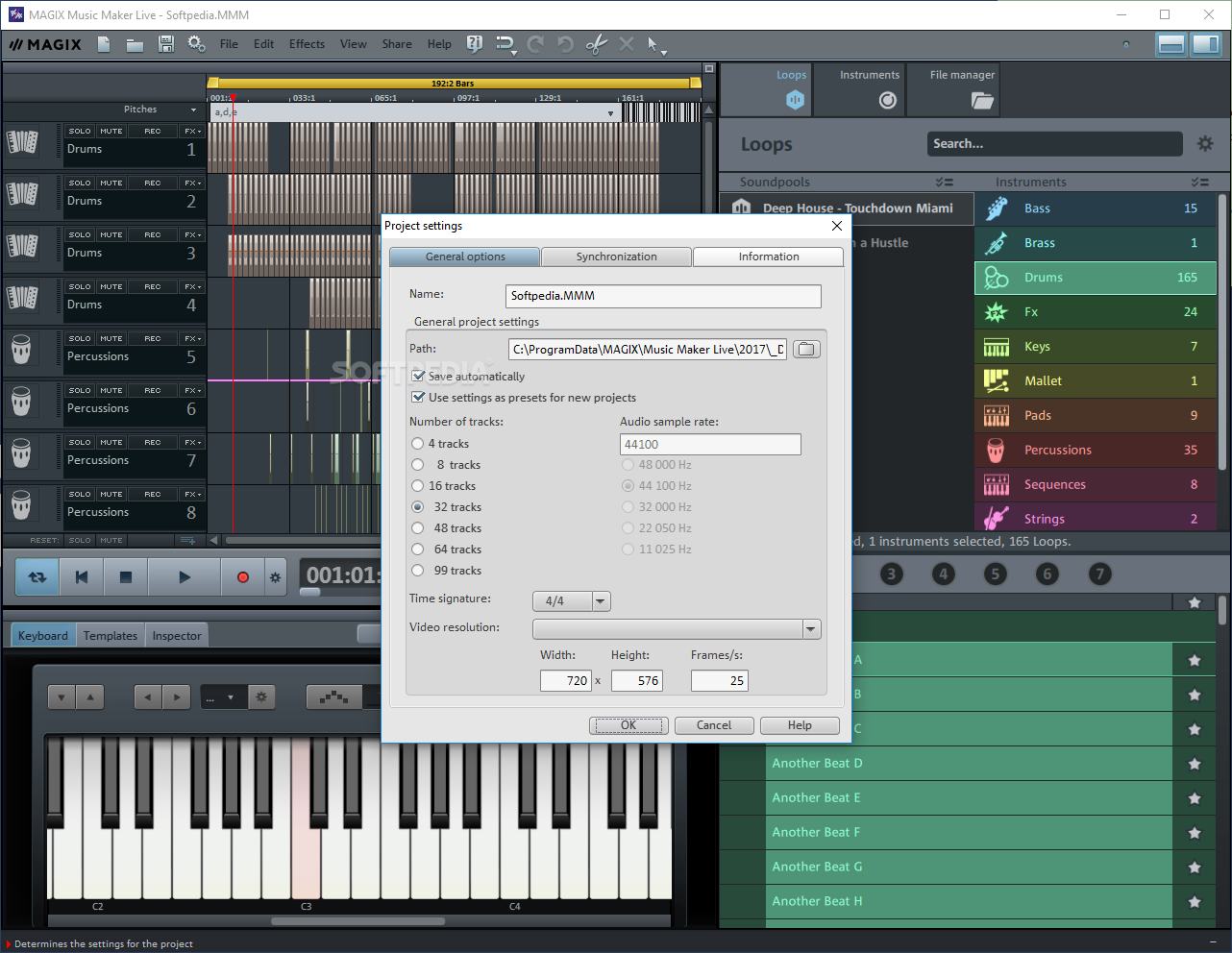Screen dimensions: 1232x953
Task: Save project using the floppy disk icon
Action: coord(166,44)
